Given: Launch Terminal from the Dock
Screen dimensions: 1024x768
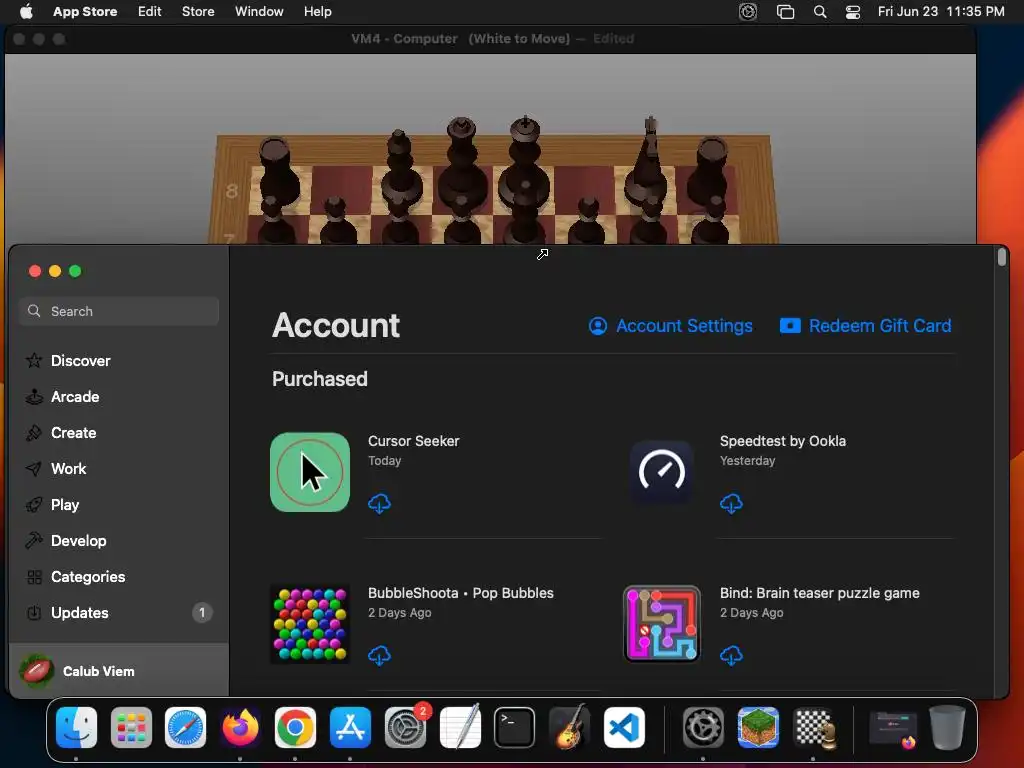Looking at the screenshot, I should click(515, 728).
